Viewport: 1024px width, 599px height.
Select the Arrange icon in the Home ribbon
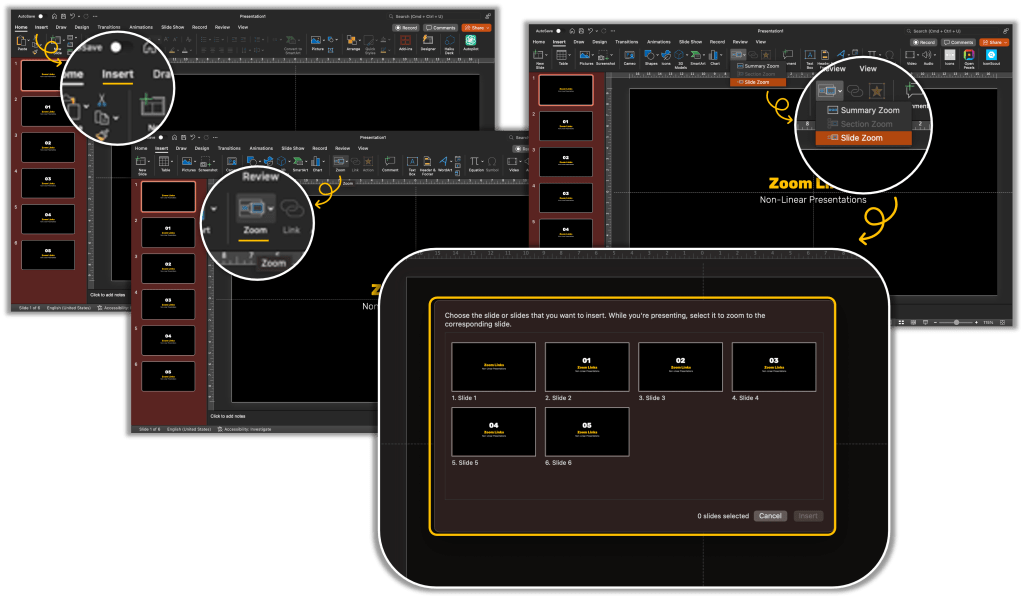pos(353,43)
